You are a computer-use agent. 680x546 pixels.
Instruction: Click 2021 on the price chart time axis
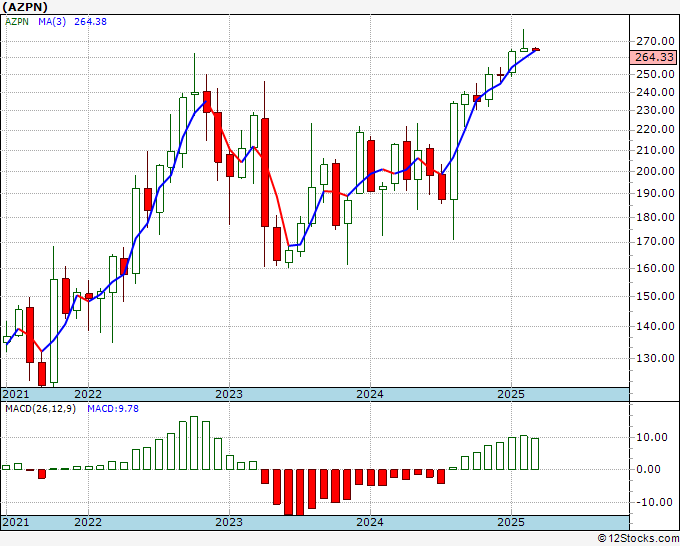click(16, 394)
